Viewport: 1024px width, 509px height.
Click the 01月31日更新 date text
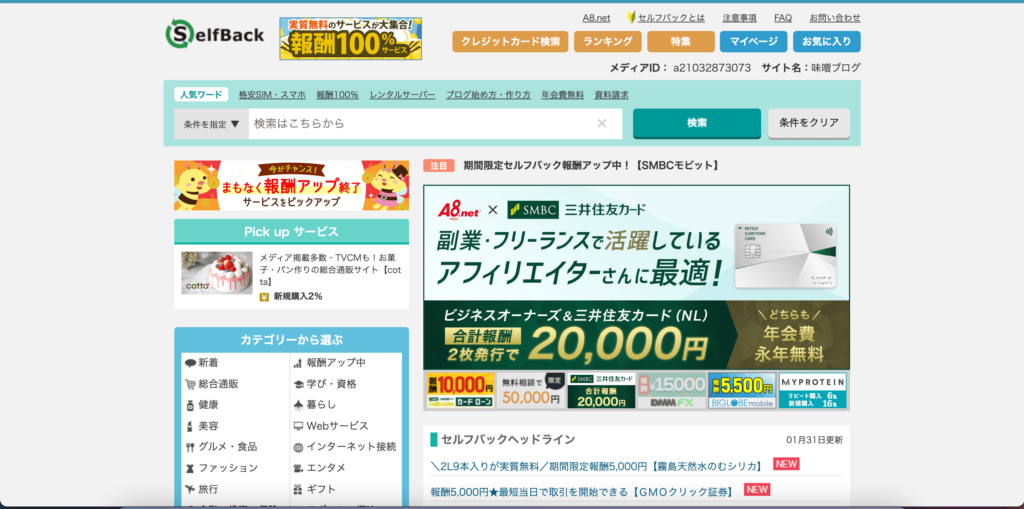click(814, 440)
